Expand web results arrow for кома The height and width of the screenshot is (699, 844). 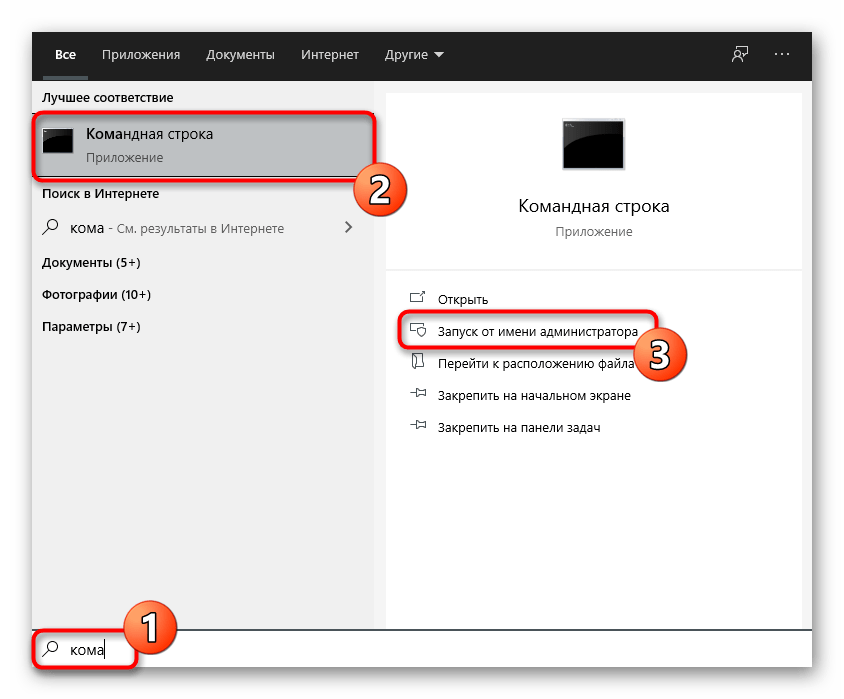[348, 228]
